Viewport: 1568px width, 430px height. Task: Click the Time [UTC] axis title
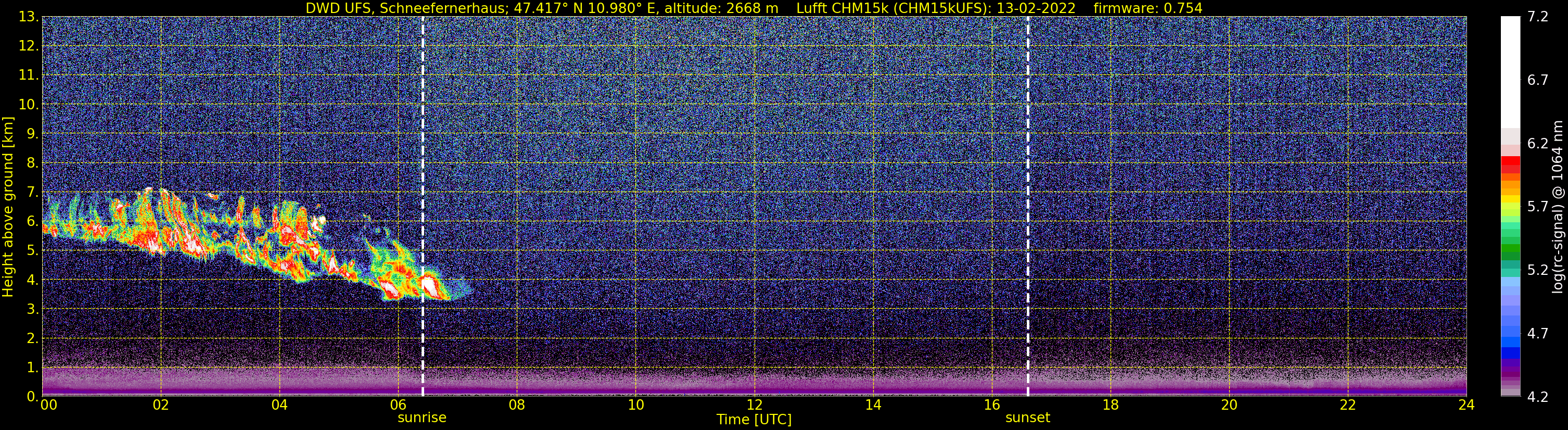pos(754,420)
